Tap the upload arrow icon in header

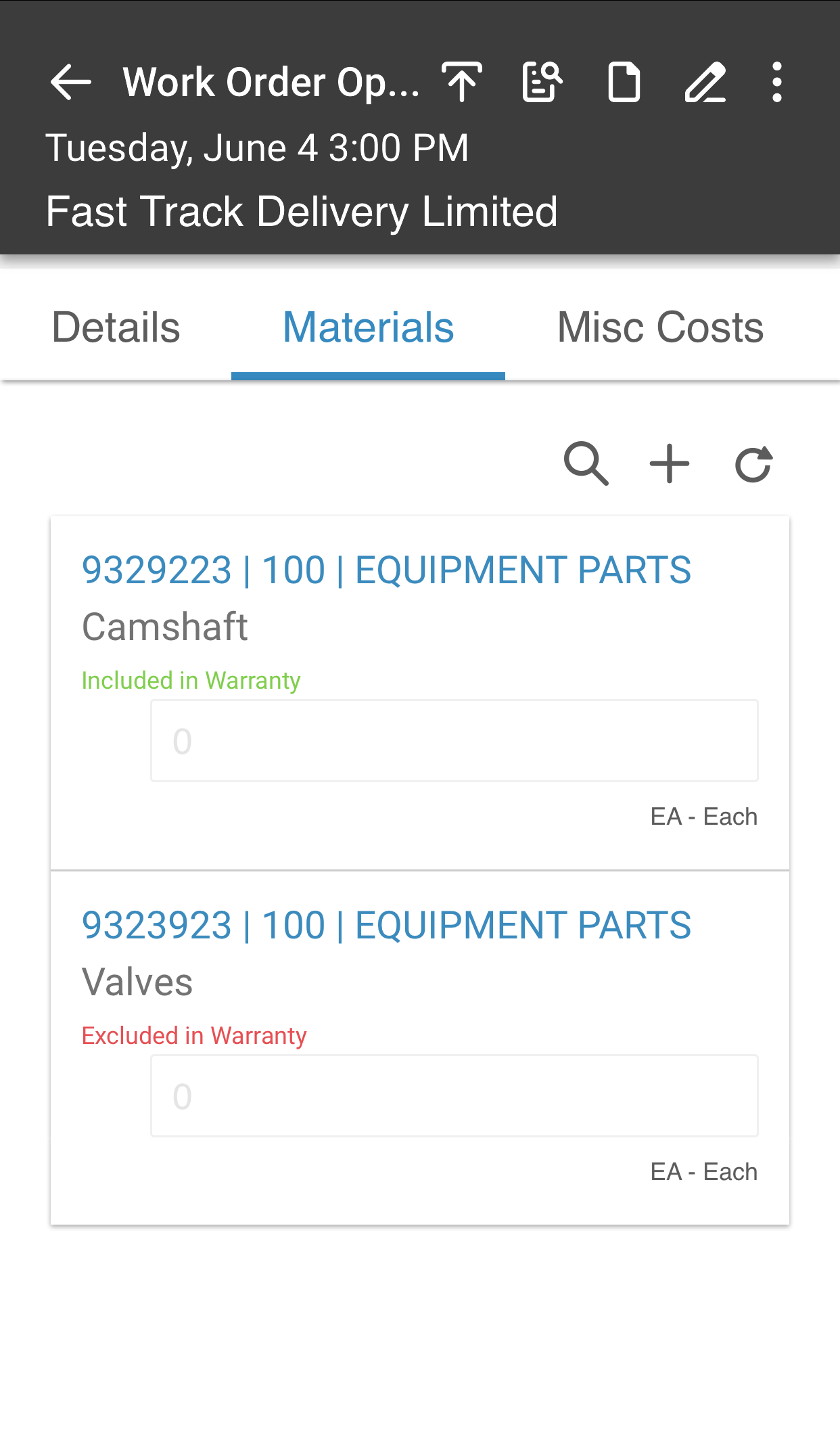pyautogui.click(x=462, y=82)
